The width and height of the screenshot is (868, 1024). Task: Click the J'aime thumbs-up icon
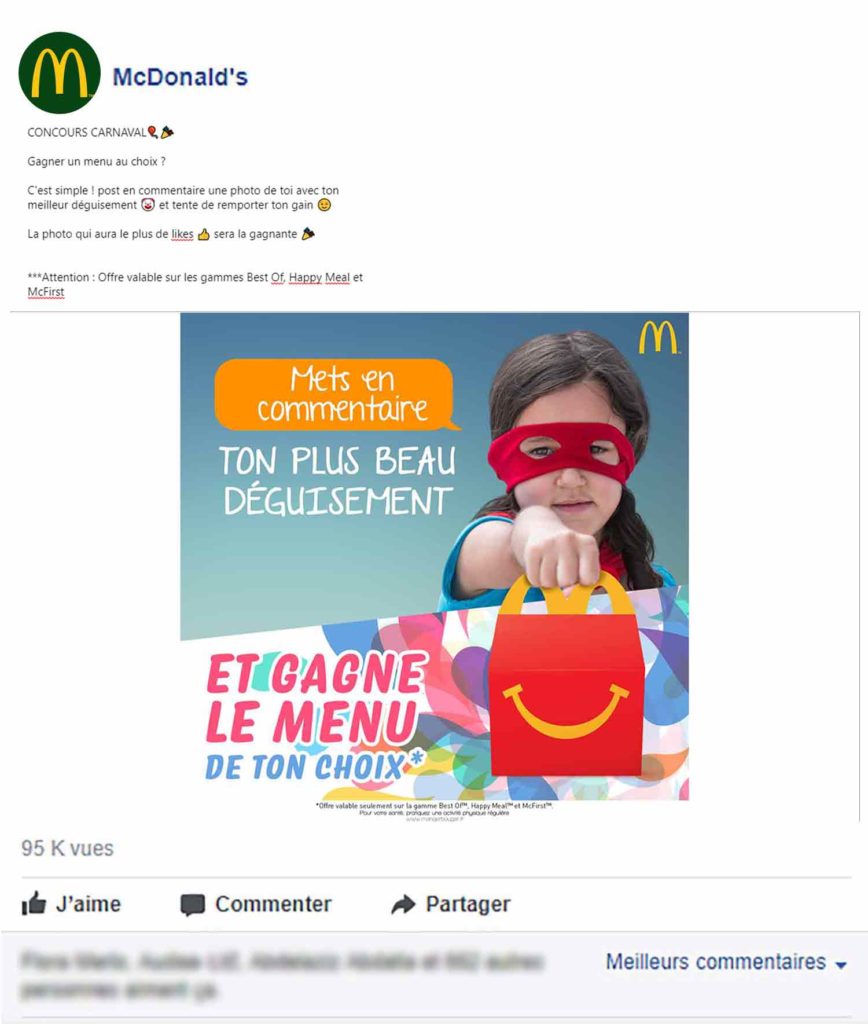[x=34, y=903]
